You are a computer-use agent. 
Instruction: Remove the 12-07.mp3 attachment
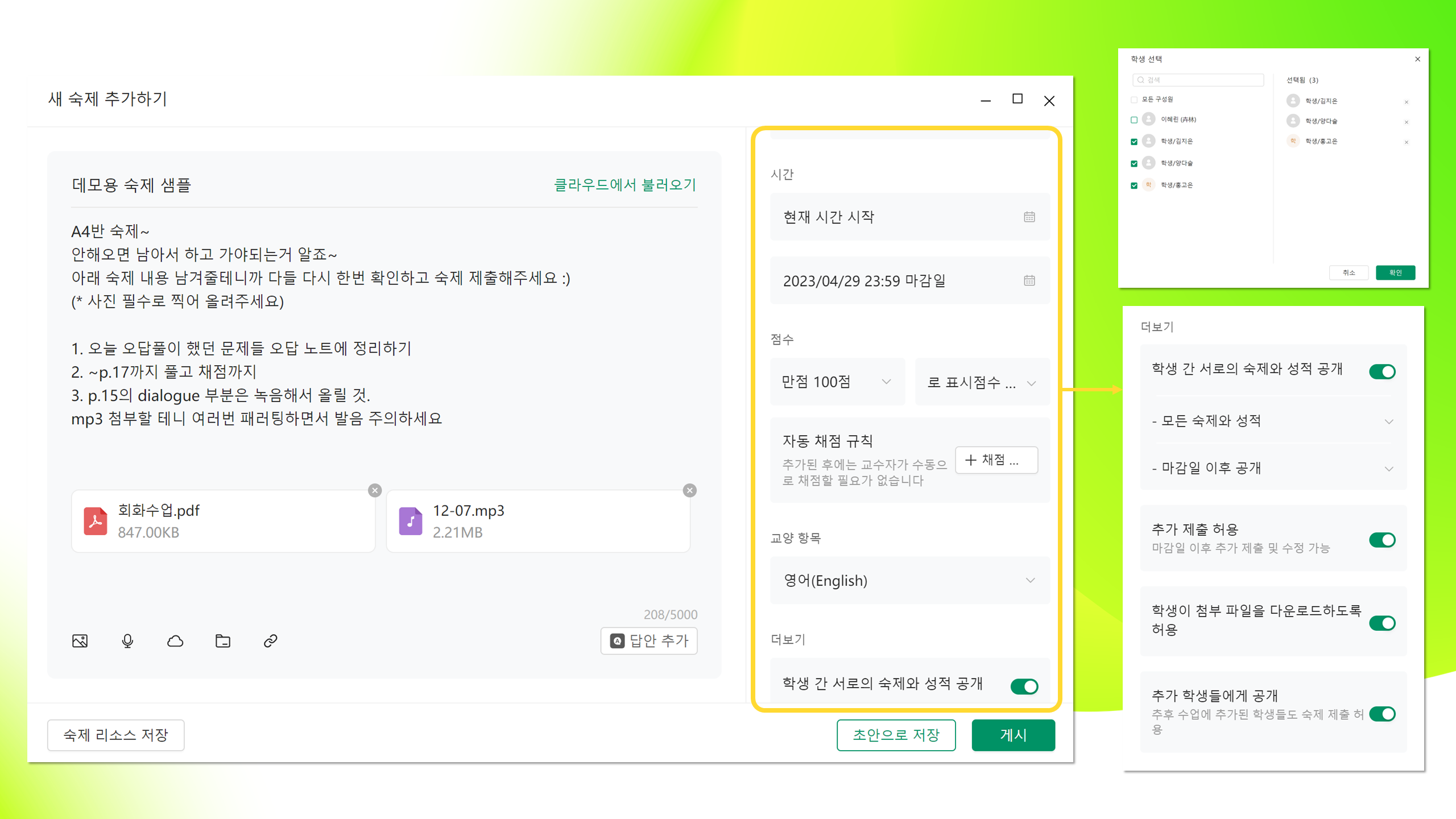click(690, 490)
